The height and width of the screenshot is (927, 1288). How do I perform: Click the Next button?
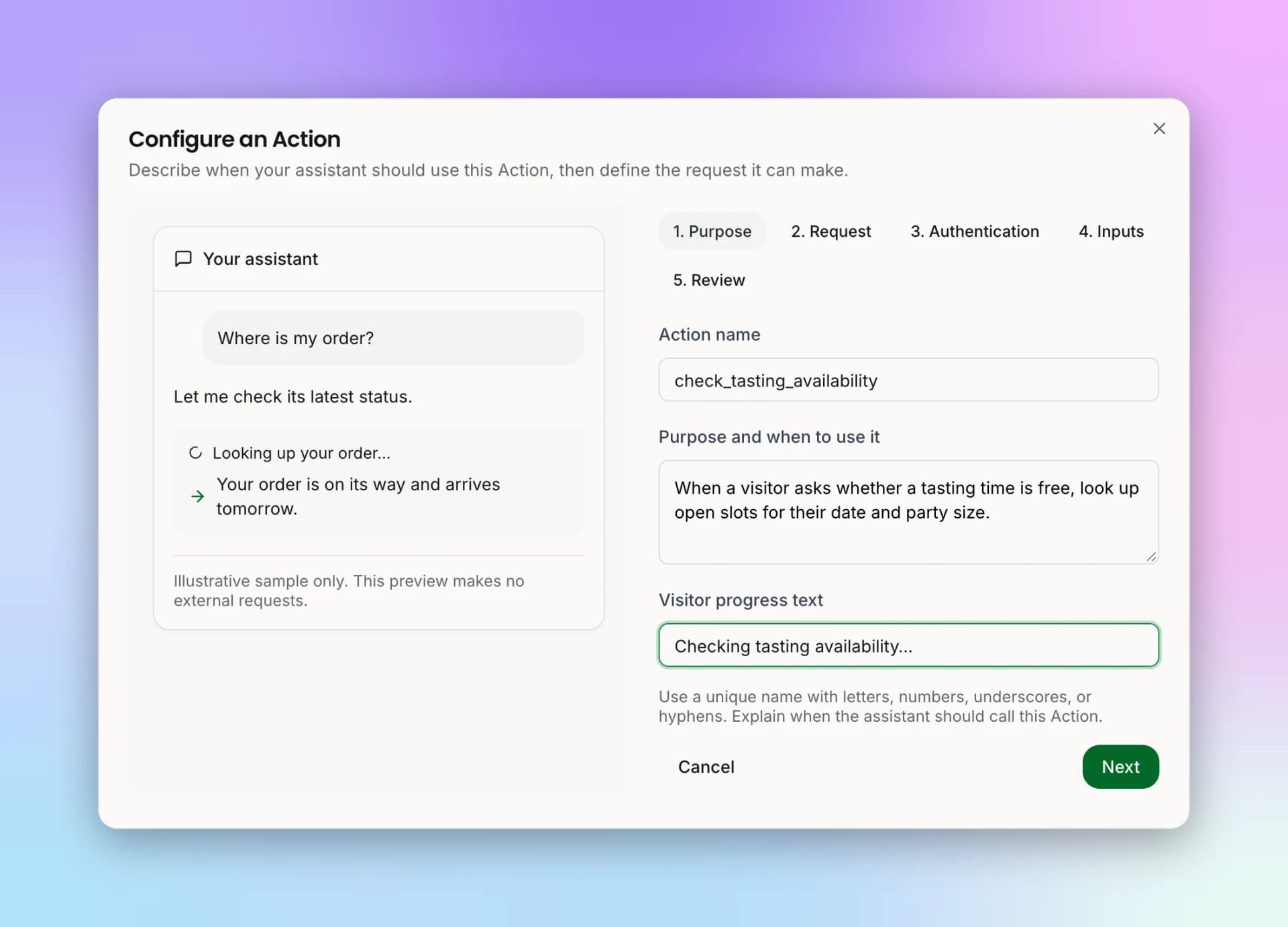pos(1120,767)
